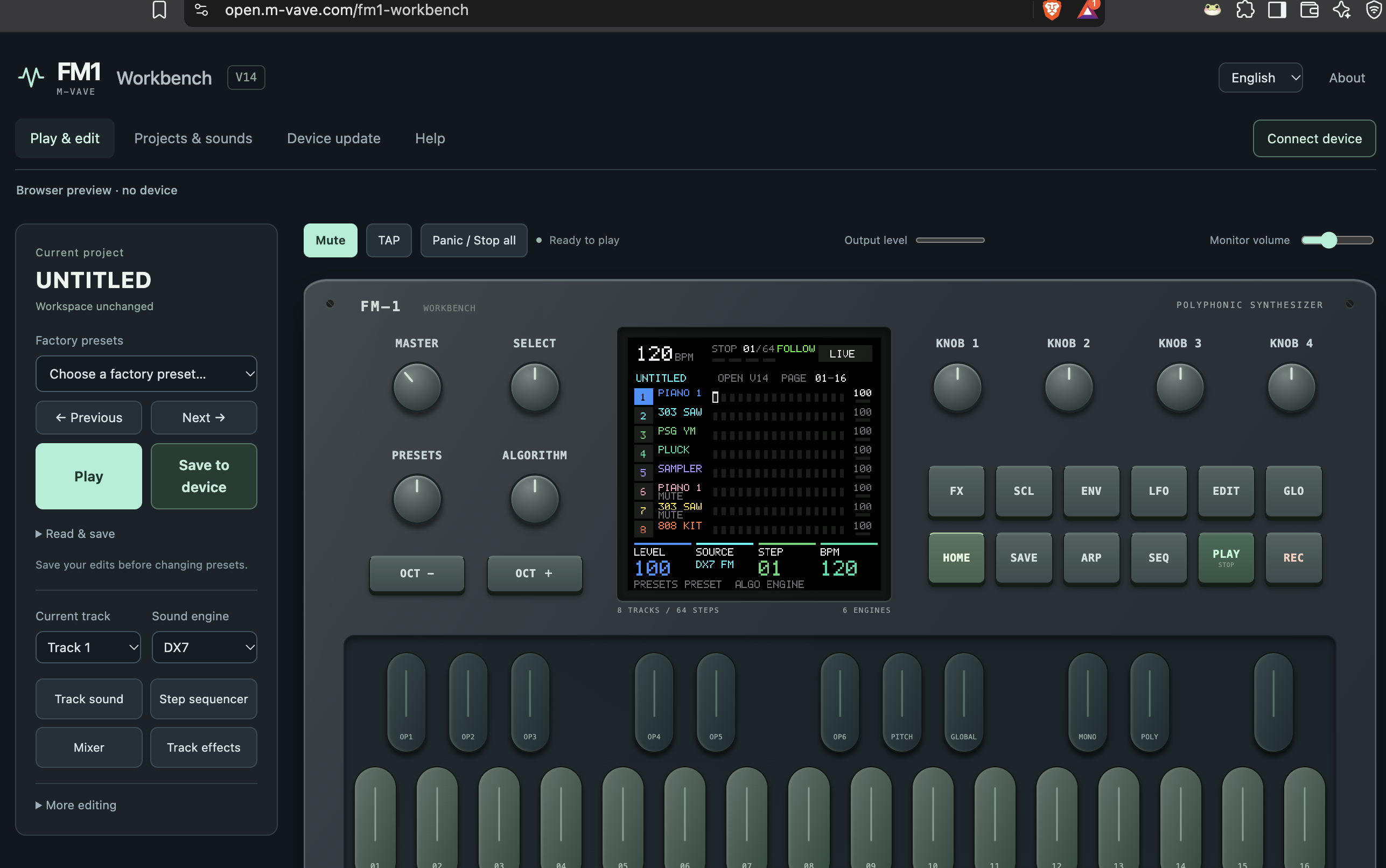Open the Help tab
The image size is (1386, 868).
[430, 138]
